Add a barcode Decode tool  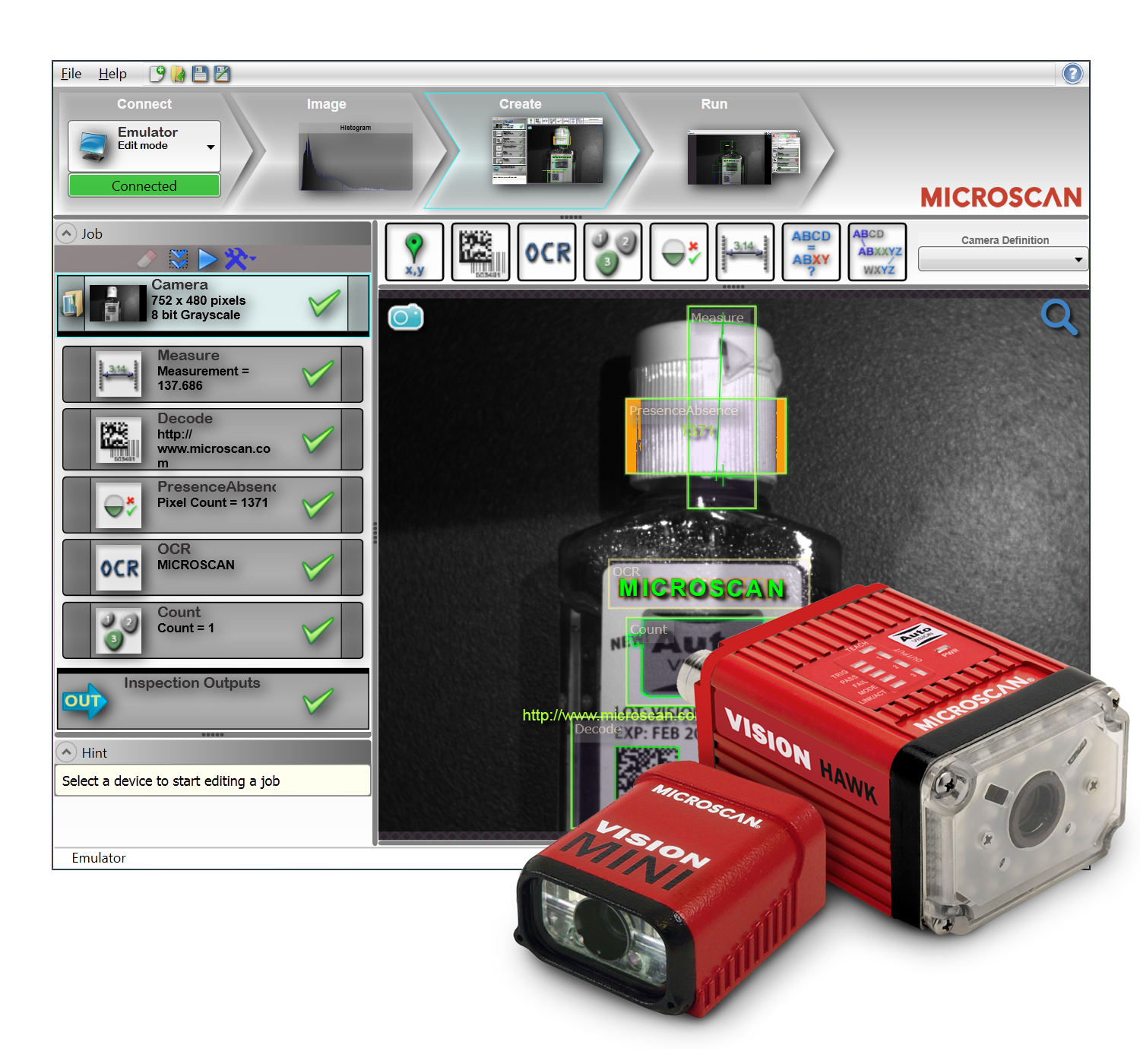coord(480,252)
